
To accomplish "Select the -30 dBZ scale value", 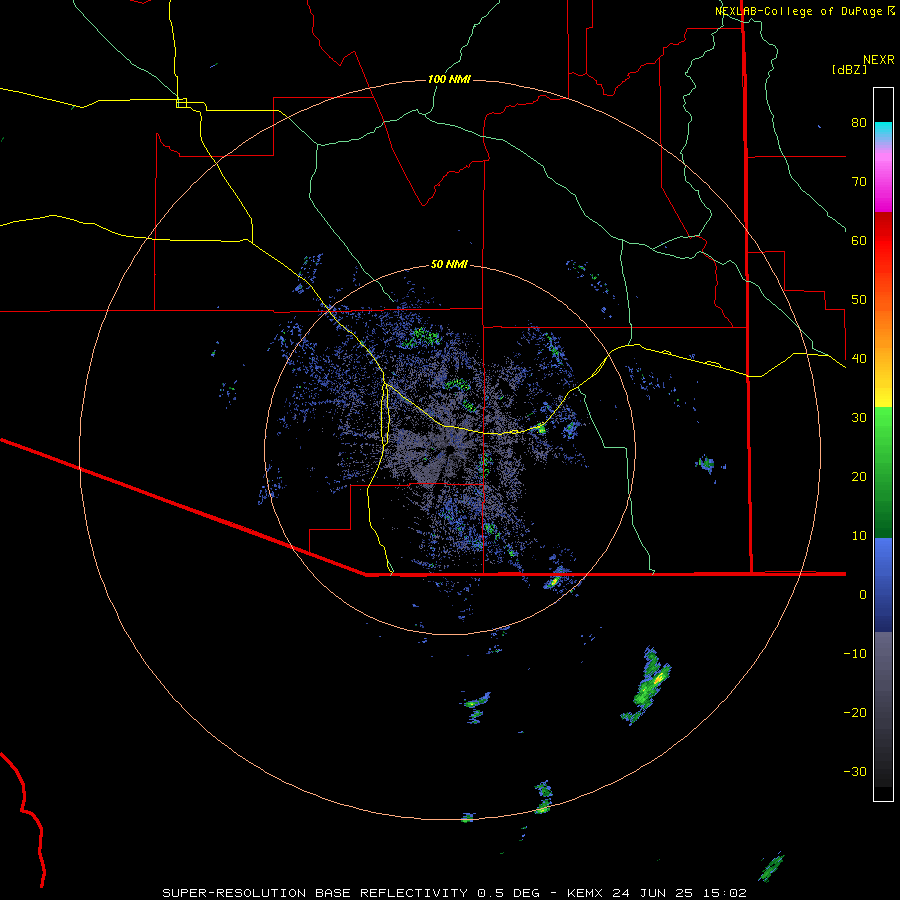I will point(855,771).
